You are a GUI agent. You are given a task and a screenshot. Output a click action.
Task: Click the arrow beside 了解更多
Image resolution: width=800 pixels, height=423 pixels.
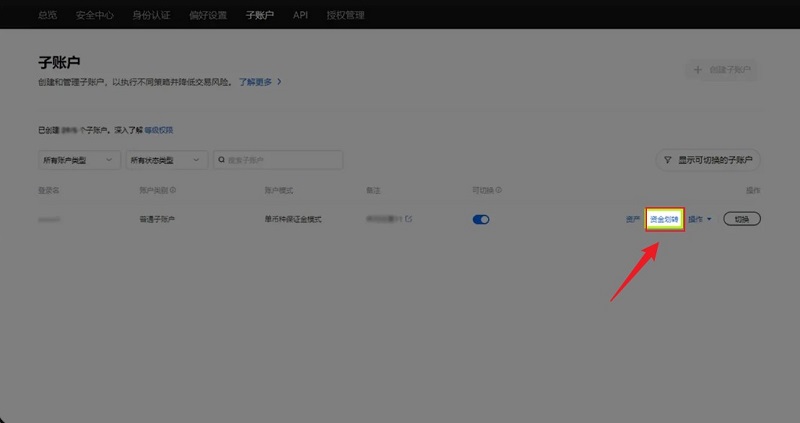pos(279,82)
